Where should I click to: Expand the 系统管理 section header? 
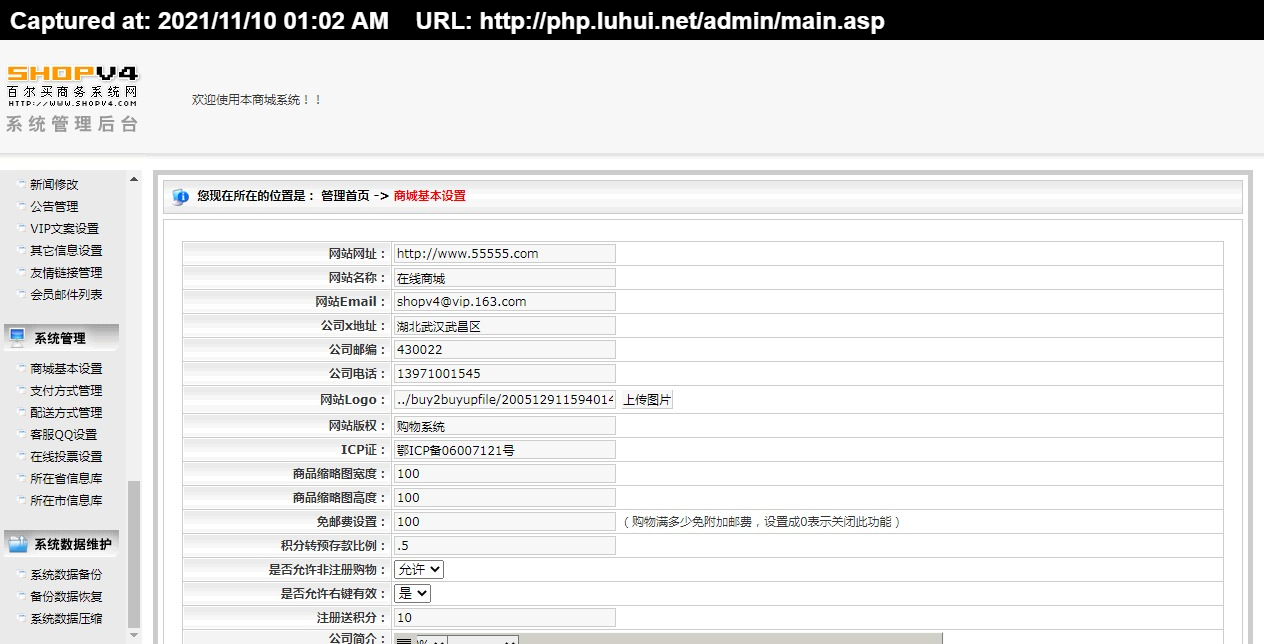click(x=62, y=338)
